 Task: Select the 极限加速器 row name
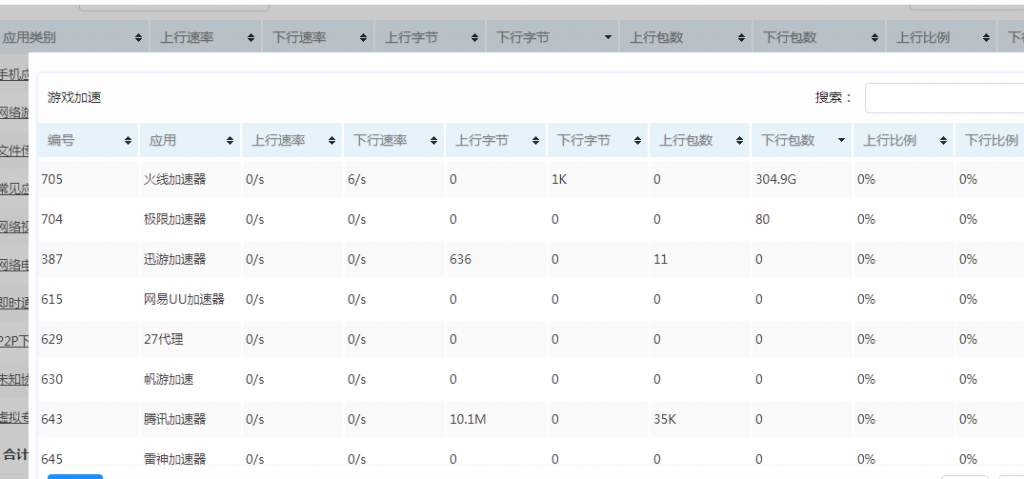point(174,219)
